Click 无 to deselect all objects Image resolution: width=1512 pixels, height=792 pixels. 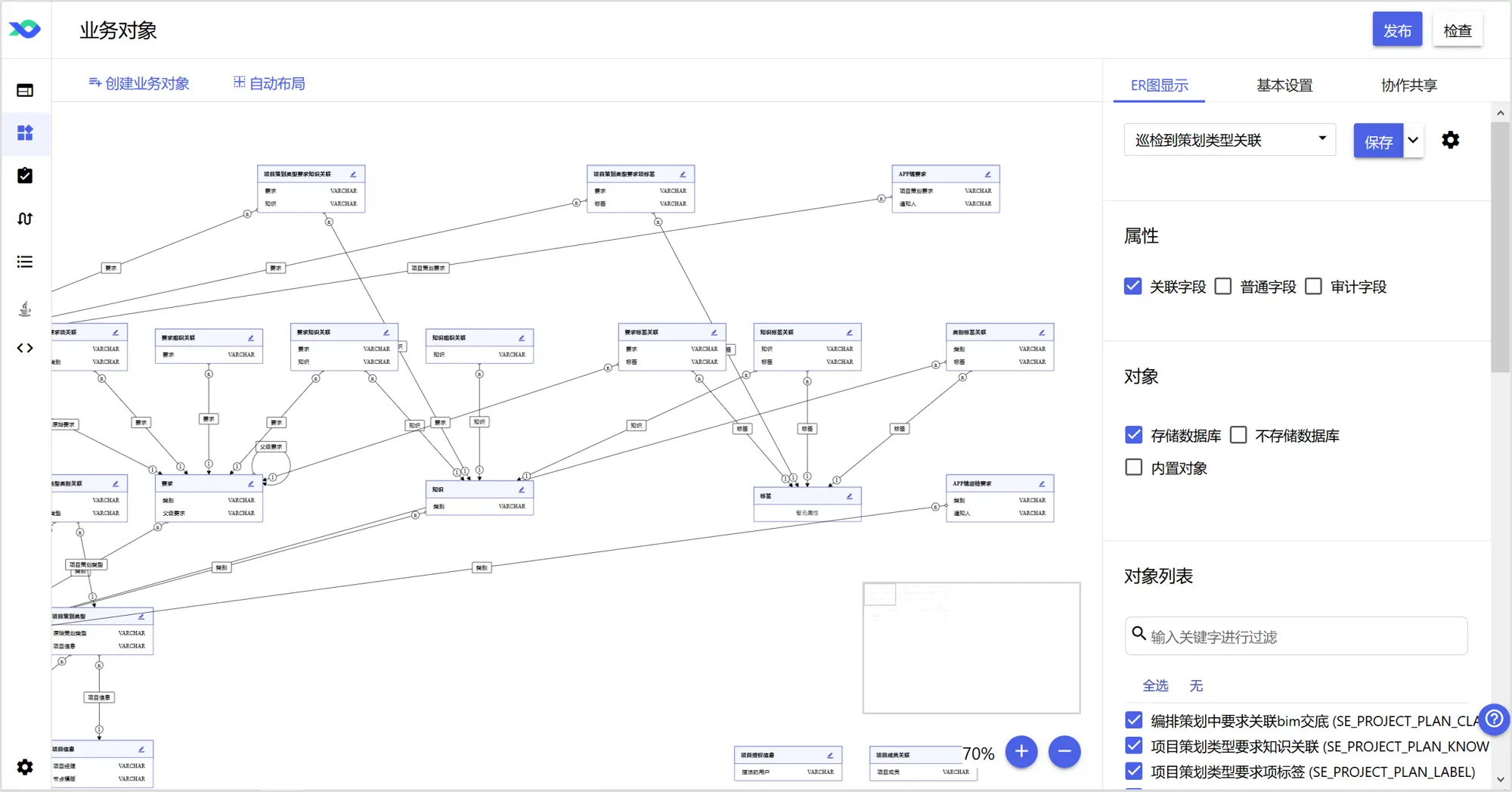1196,685
